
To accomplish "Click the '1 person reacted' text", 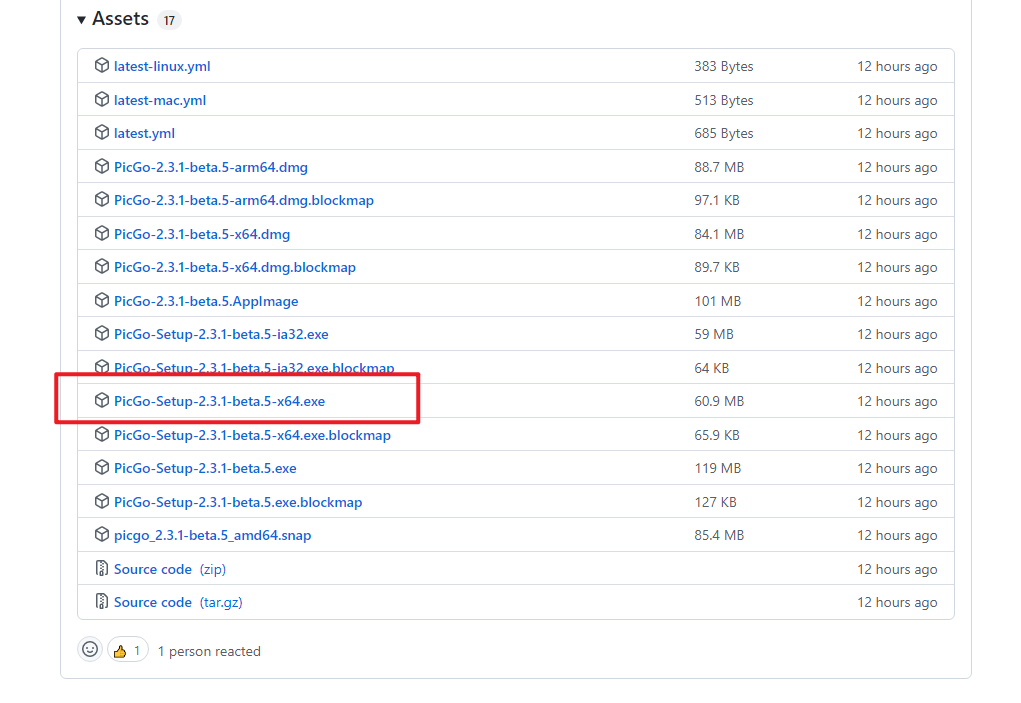I will pos(209,652).
